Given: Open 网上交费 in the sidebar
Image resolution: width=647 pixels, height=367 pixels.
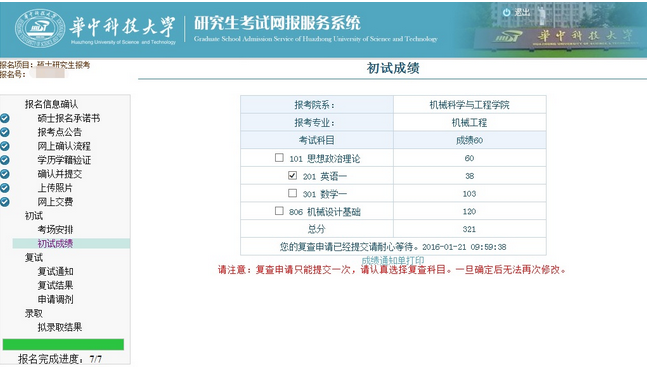Looking at the screenshot, I should 55,202.
